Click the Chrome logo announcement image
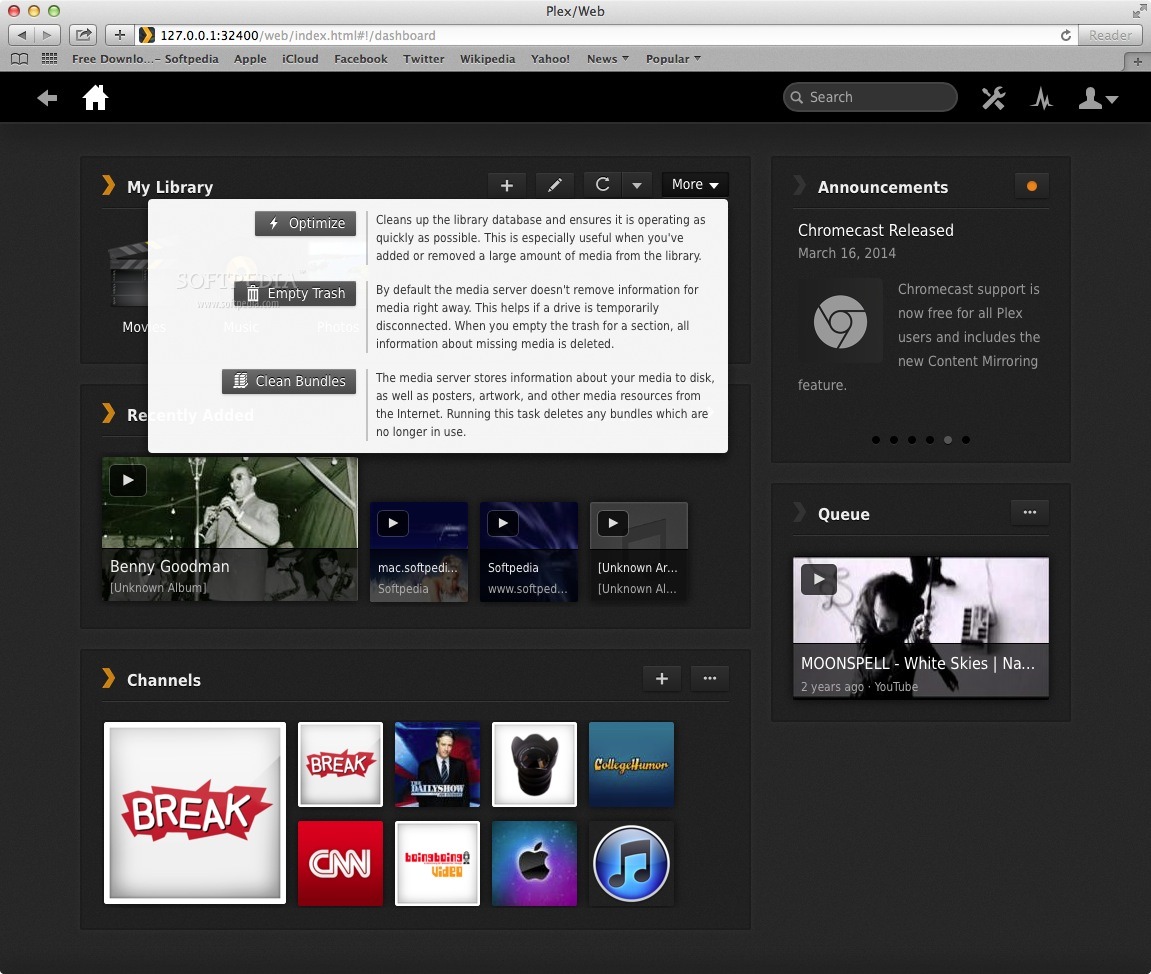This screenshot has height=974, width=1151. (x=840, y=321)
